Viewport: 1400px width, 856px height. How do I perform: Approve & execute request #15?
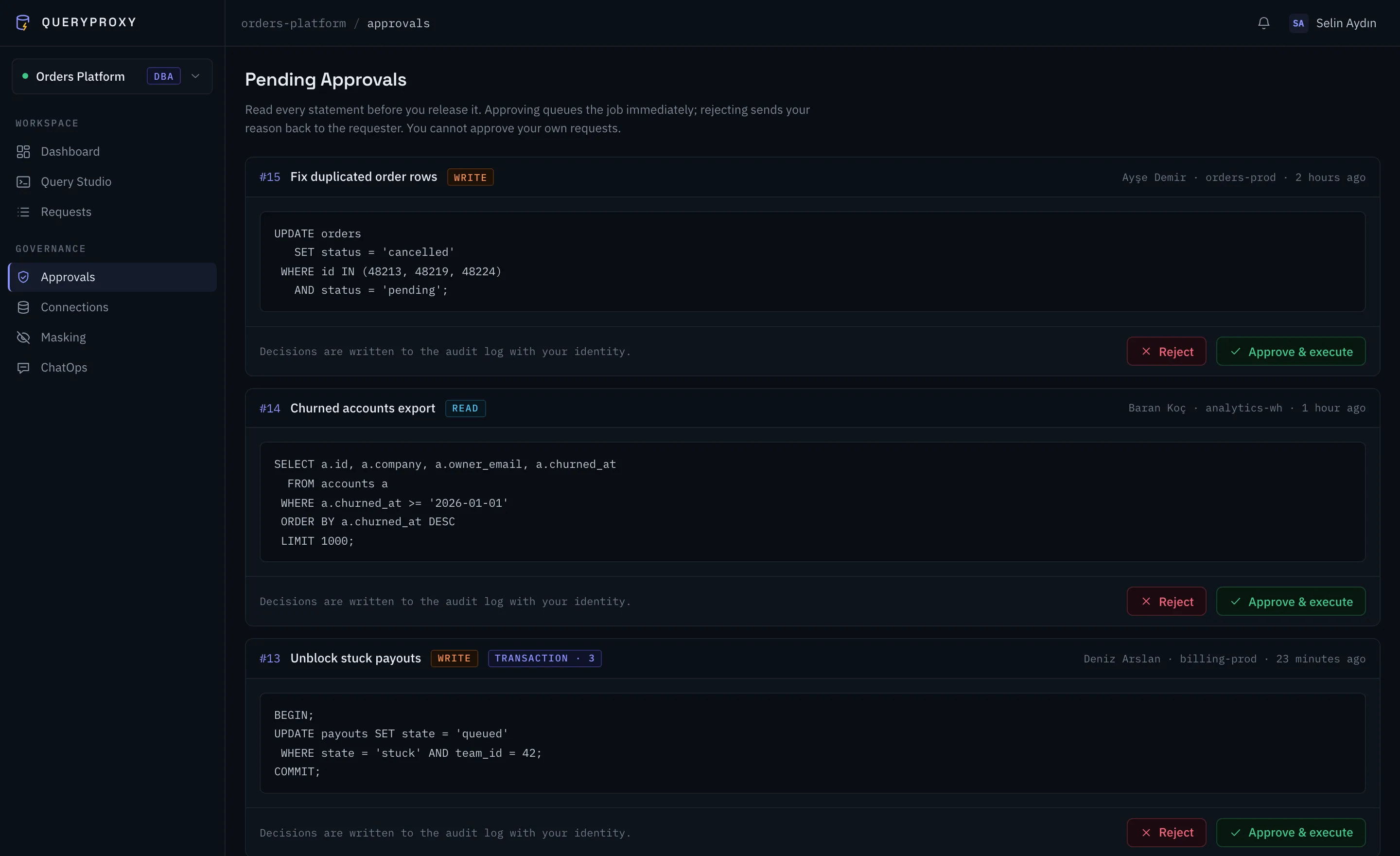[x=1291, y=352]
